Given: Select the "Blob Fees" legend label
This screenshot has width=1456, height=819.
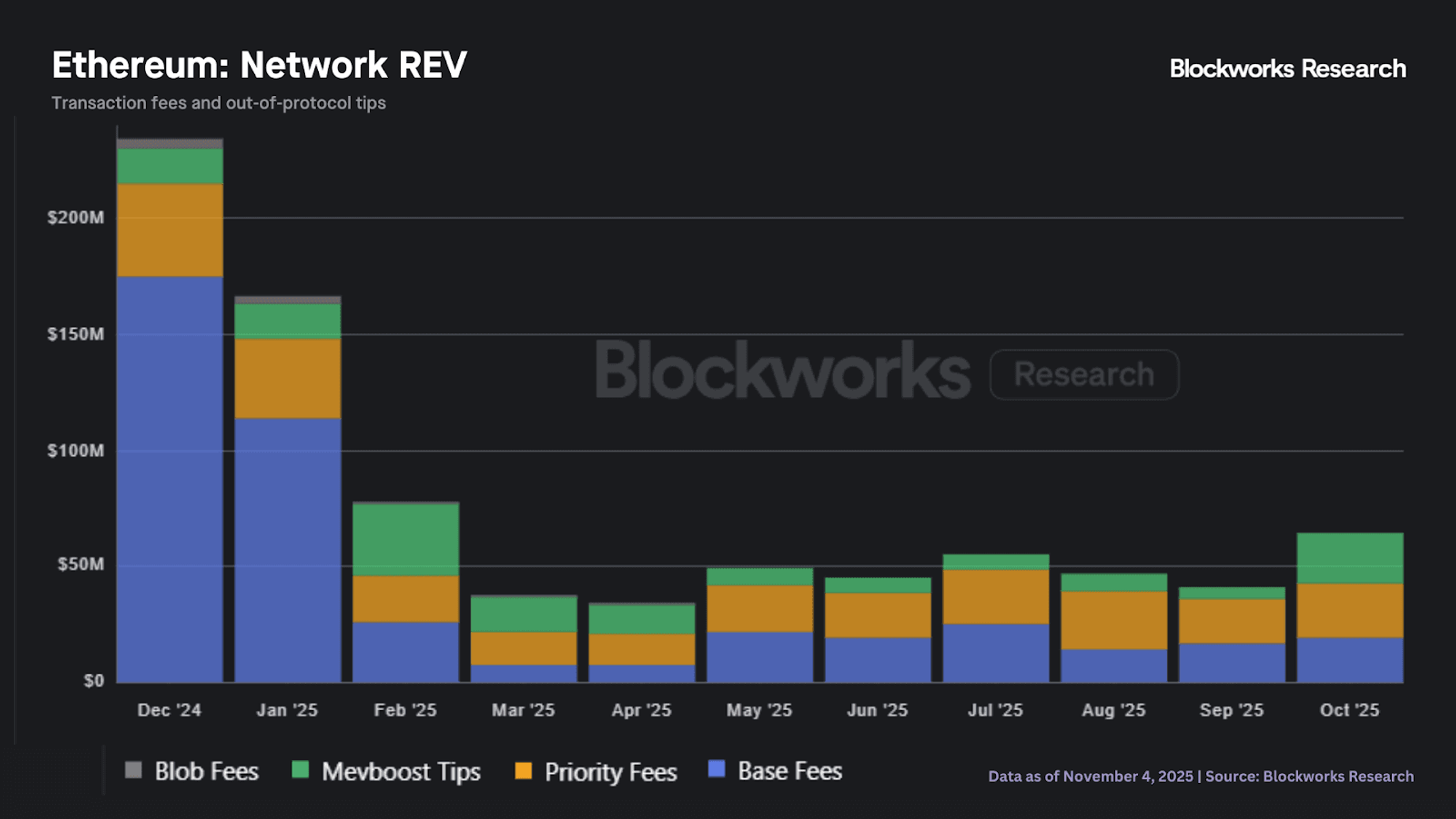Looking at the screenshot, I should coord(207,771).
